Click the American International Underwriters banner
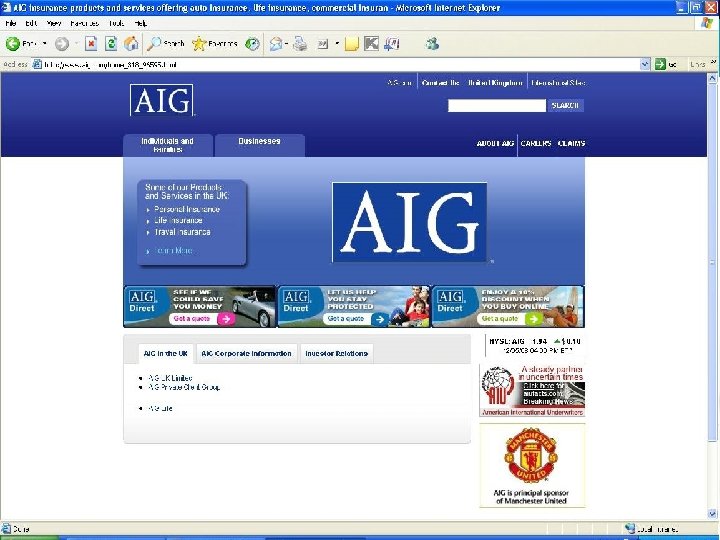The height and width of the screenshot is (540, 720). (x=532, y=390)
